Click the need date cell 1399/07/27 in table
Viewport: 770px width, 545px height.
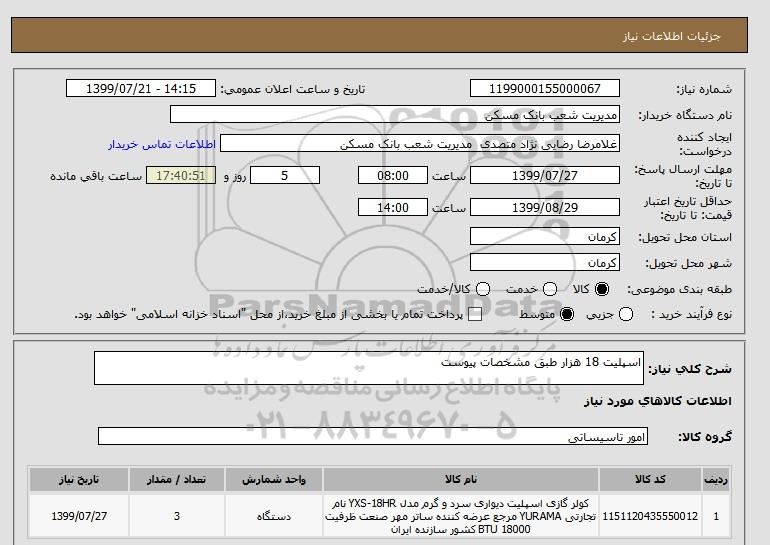79,516
